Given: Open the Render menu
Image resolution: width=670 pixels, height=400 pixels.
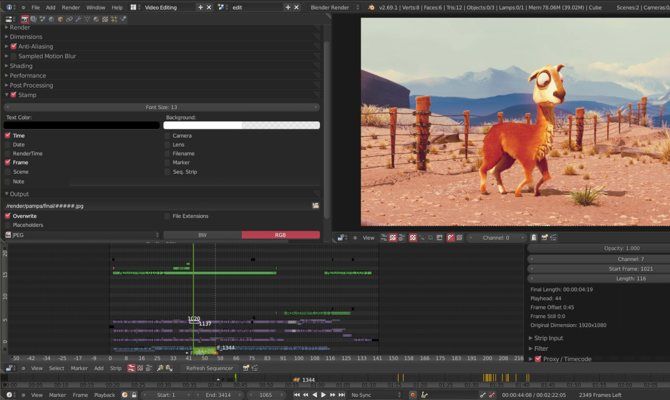Looking at the screenshot, I should (71, 7).
